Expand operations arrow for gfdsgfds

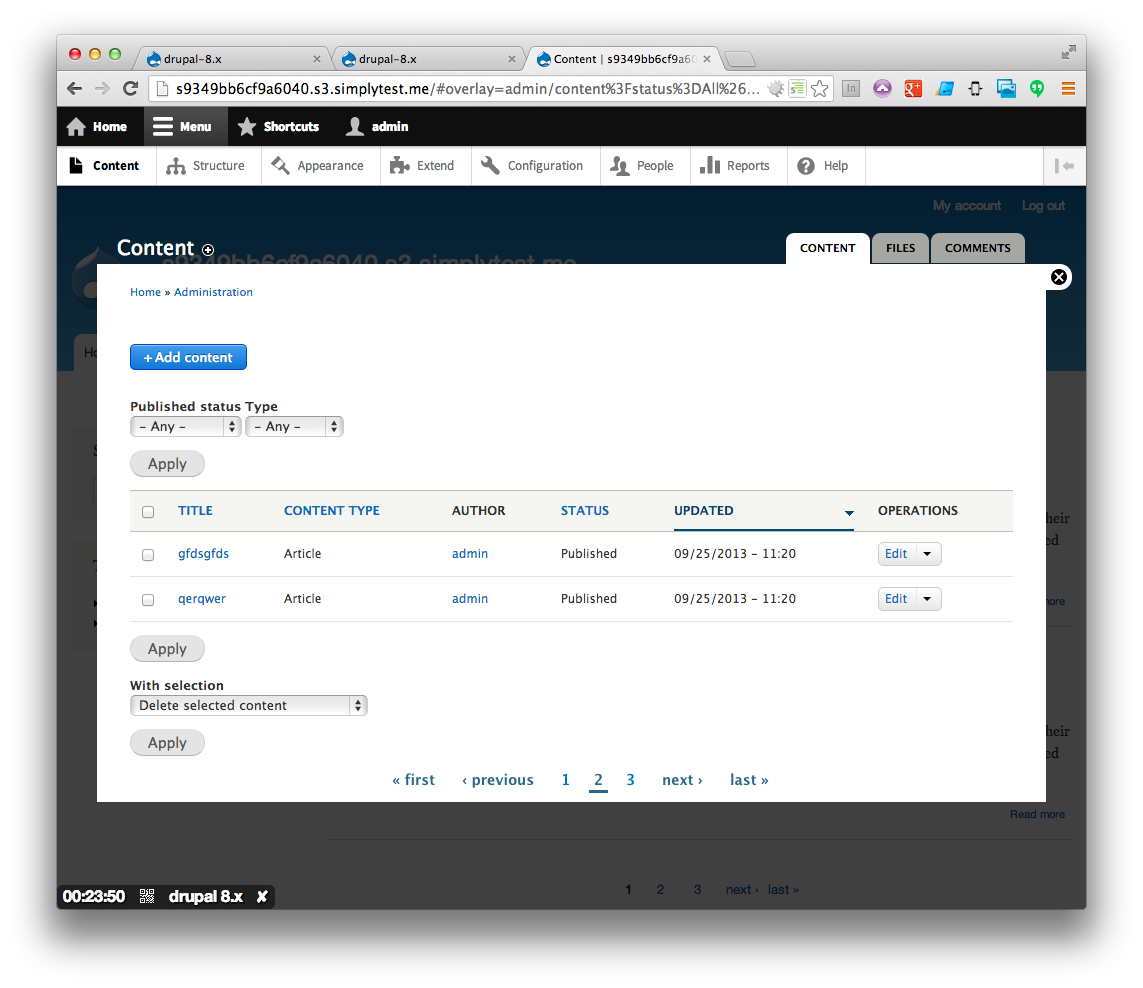point(928,554)
